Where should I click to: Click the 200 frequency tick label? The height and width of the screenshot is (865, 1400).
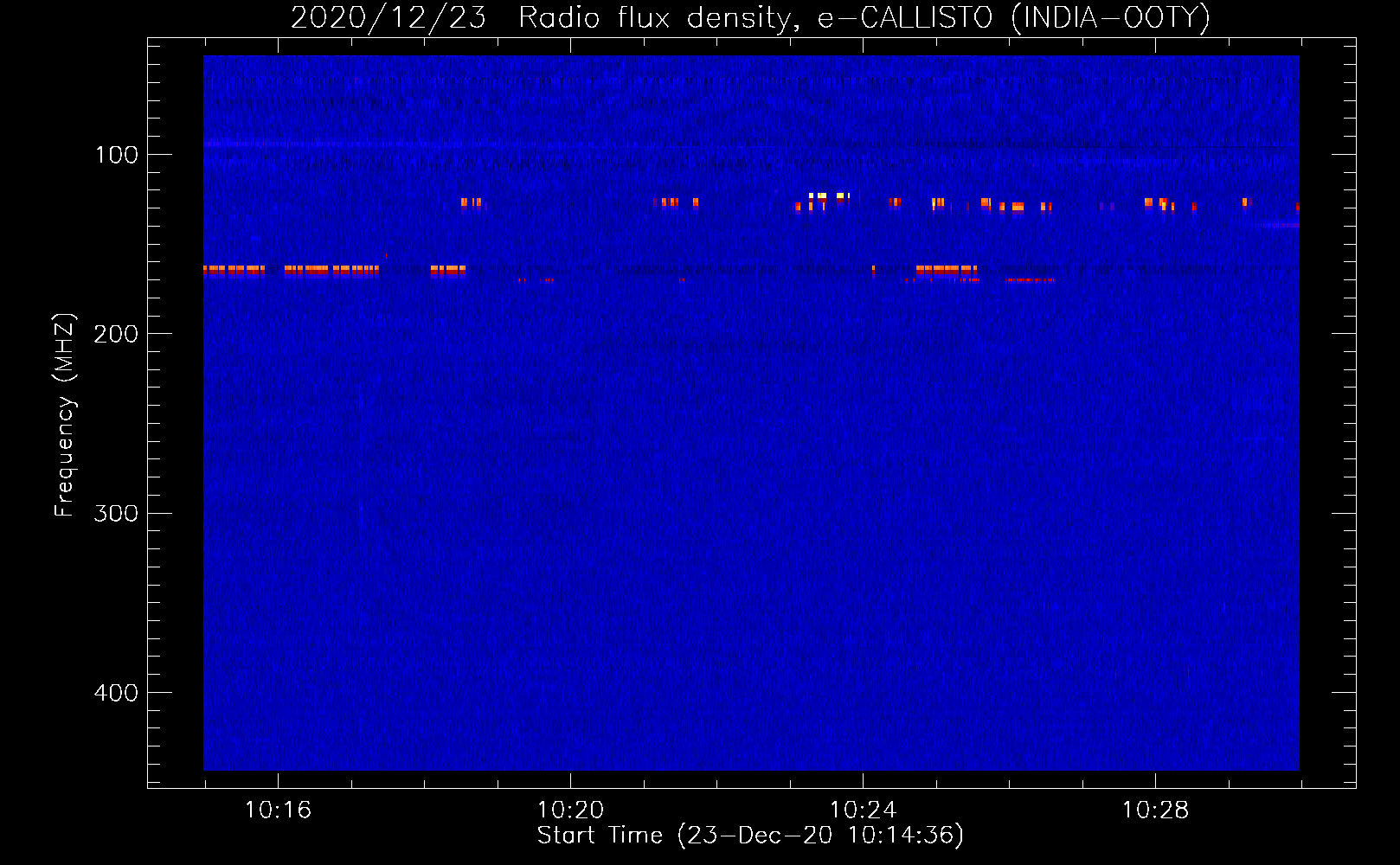(116, 334)
